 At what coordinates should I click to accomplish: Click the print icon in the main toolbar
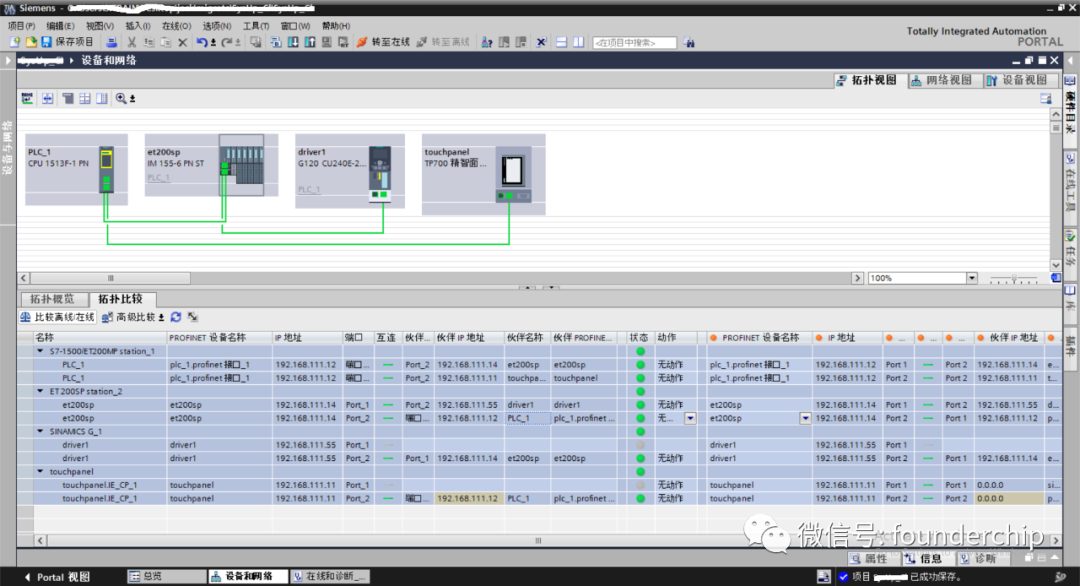click(111, 43)
